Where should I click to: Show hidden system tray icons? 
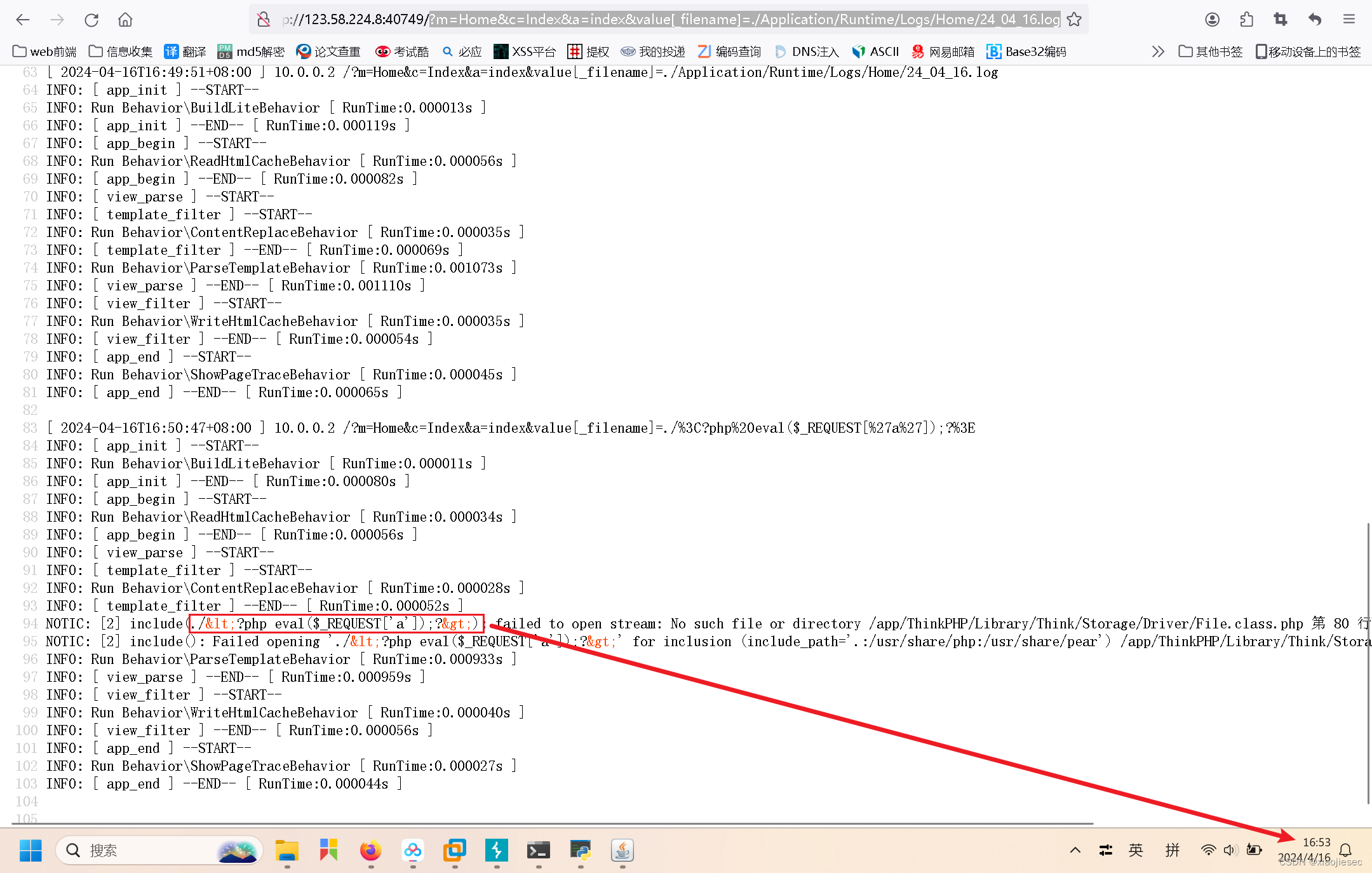point(1075,850)
